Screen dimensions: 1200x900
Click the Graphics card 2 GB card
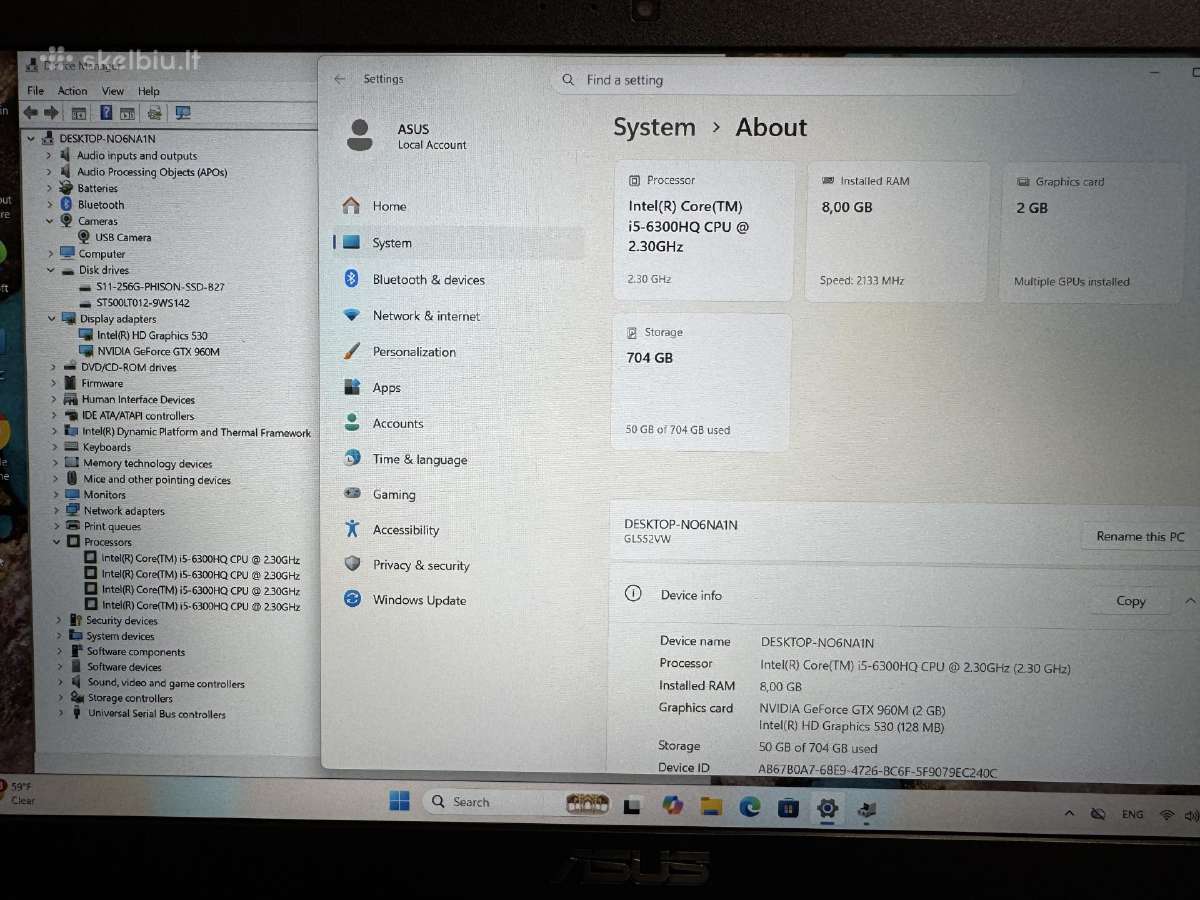[x=1093, y=232]
